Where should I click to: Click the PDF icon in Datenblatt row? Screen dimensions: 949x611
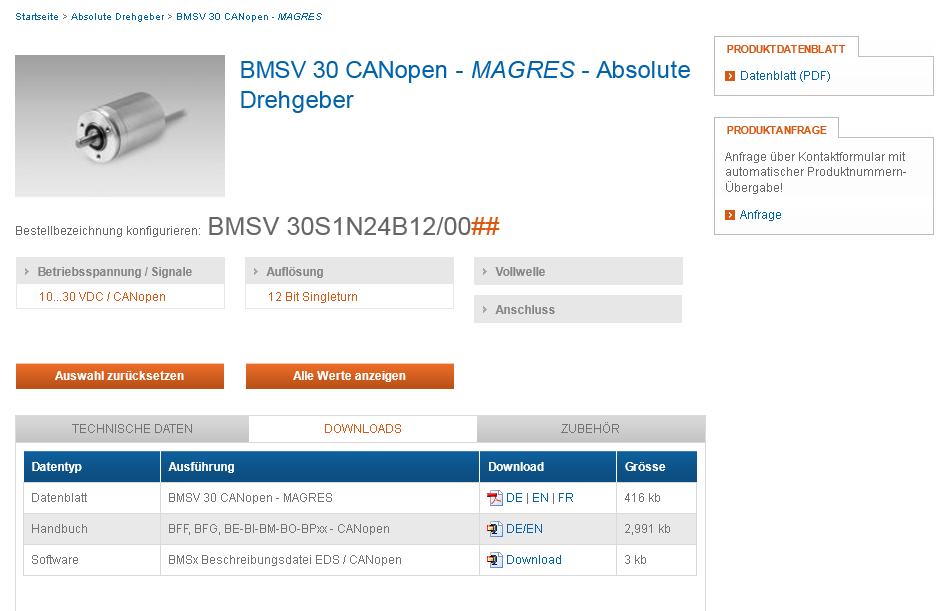(x=494, y=498)
